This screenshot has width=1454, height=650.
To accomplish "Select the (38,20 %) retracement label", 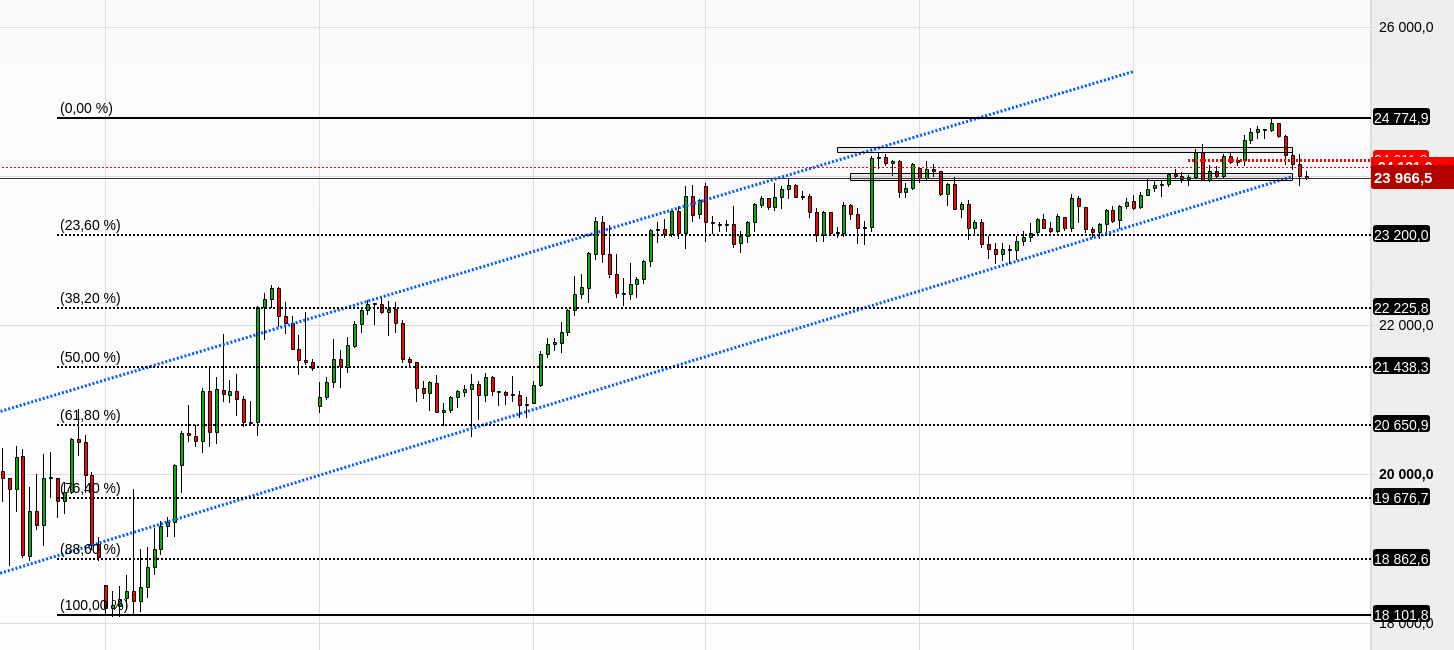I will (x=90, y=298).
